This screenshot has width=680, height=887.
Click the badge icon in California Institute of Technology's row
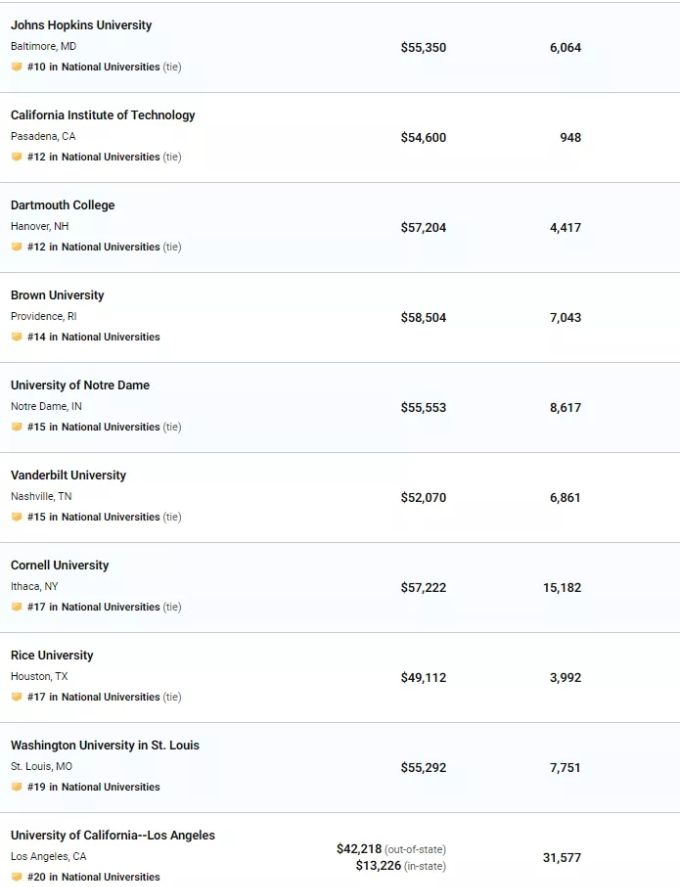click(x=16, y=157)
